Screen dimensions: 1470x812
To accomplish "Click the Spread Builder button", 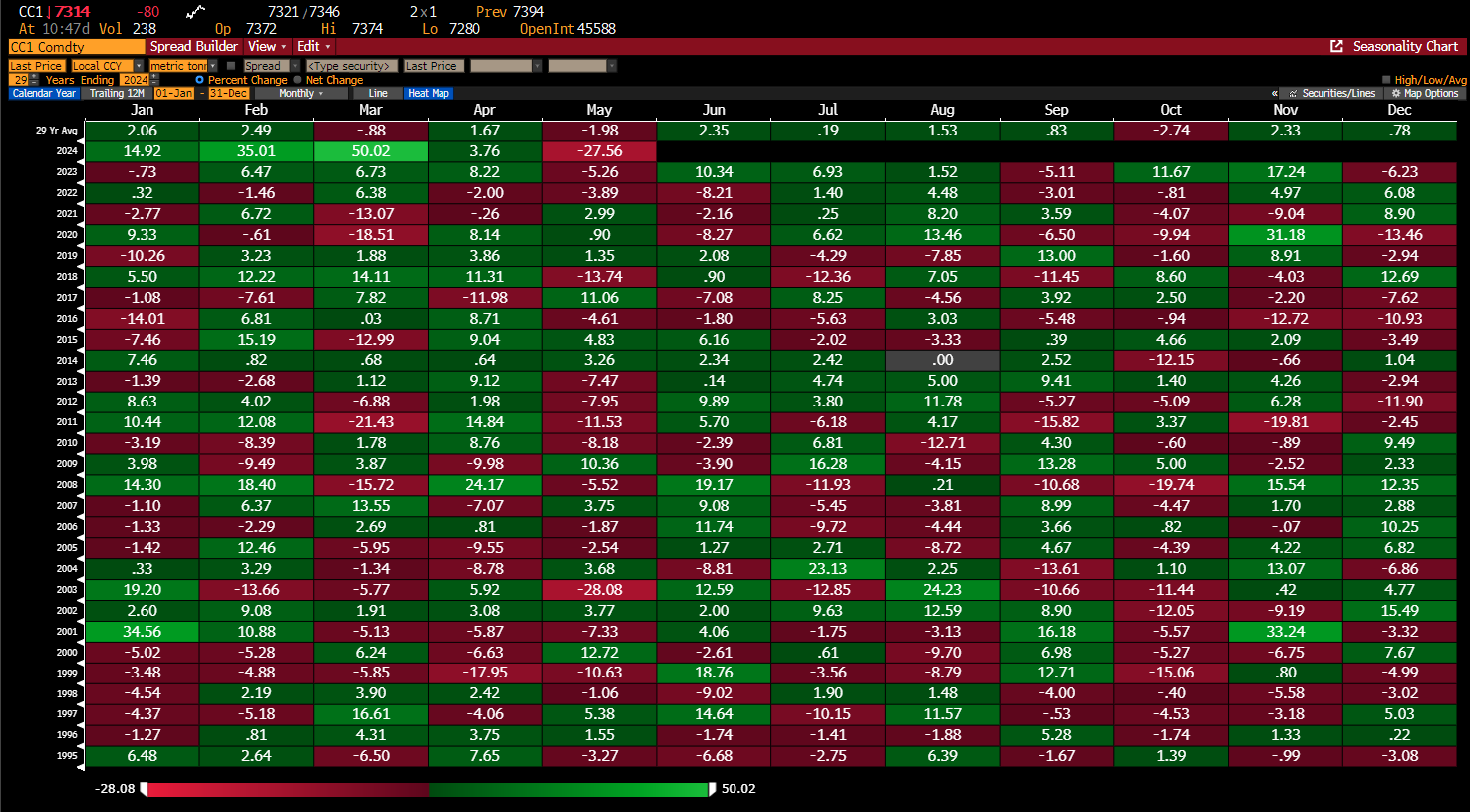I will [194, 46].
